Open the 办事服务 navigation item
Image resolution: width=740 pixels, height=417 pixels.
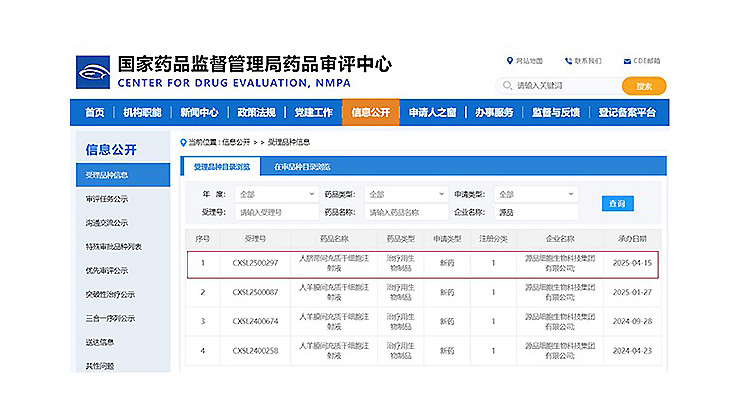[494, 112]
